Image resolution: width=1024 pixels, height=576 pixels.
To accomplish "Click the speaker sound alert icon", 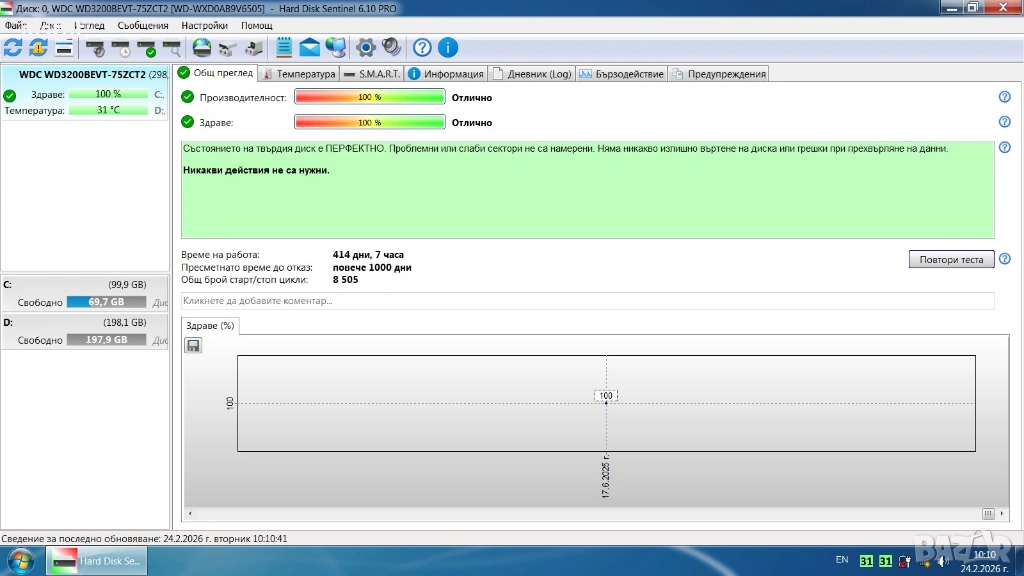I will 391,47.
